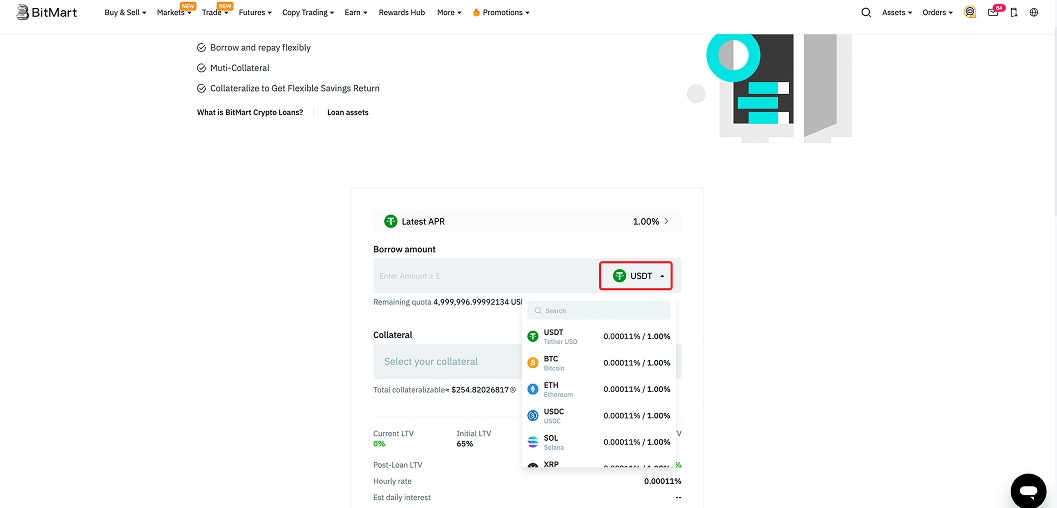Click the Initial LTV 65% value
Screen dimensions: 1057x508
(464, 443)
